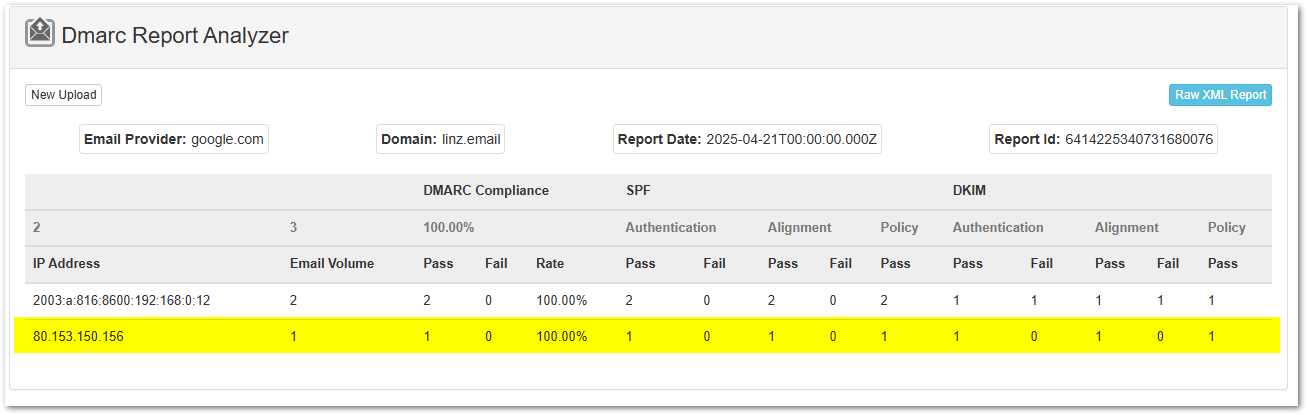The width and height of the screenshot is (1307, 415).
Task: Click the IP Address column header
Action: click(66, 264)
